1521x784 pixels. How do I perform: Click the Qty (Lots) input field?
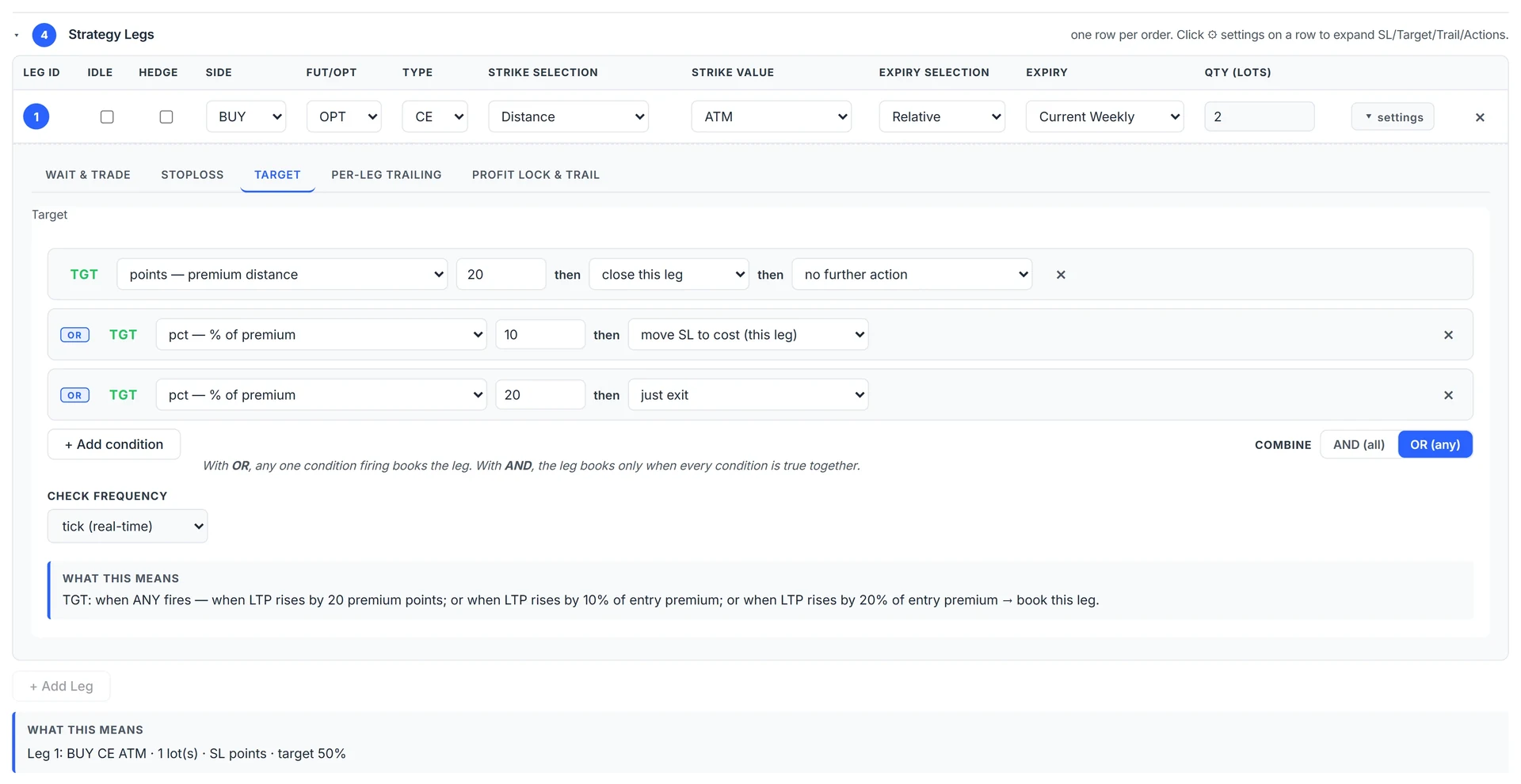tap(1260, 116)
